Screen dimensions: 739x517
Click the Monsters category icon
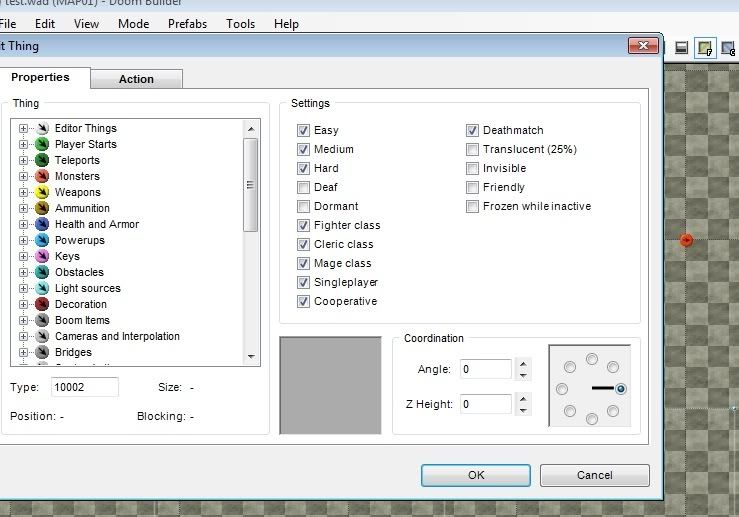[42, 176]
